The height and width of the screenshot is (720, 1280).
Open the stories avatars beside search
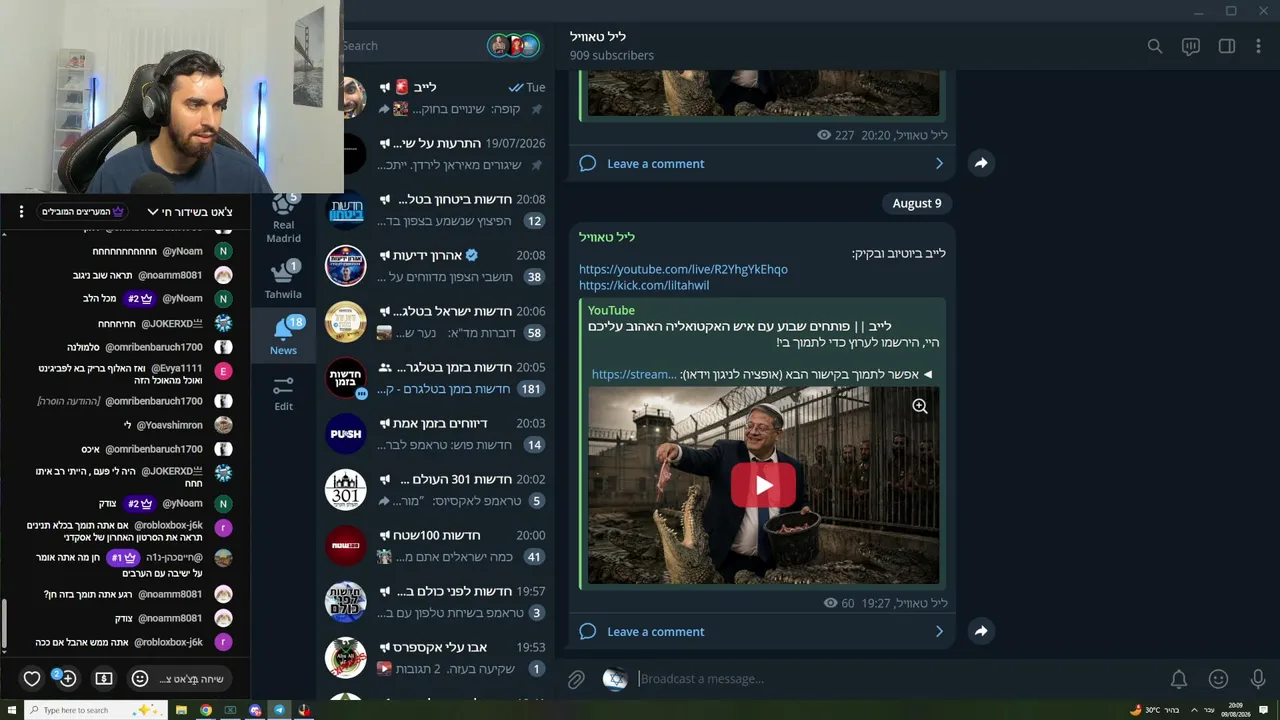514,45
